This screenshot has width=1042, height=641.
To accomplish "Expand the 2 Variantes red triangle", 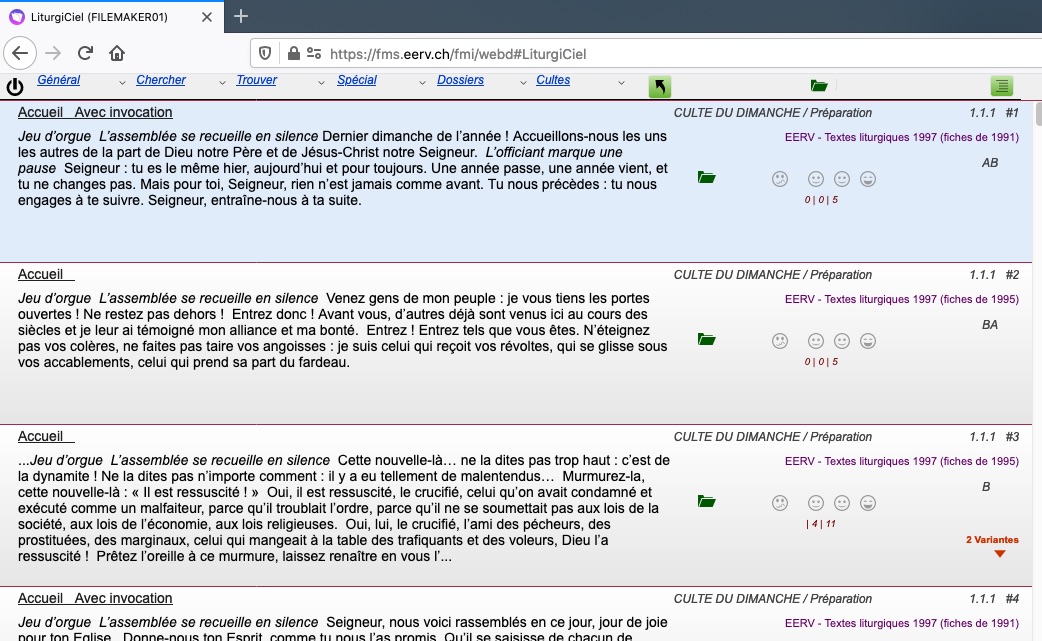I will pos(999,553).
